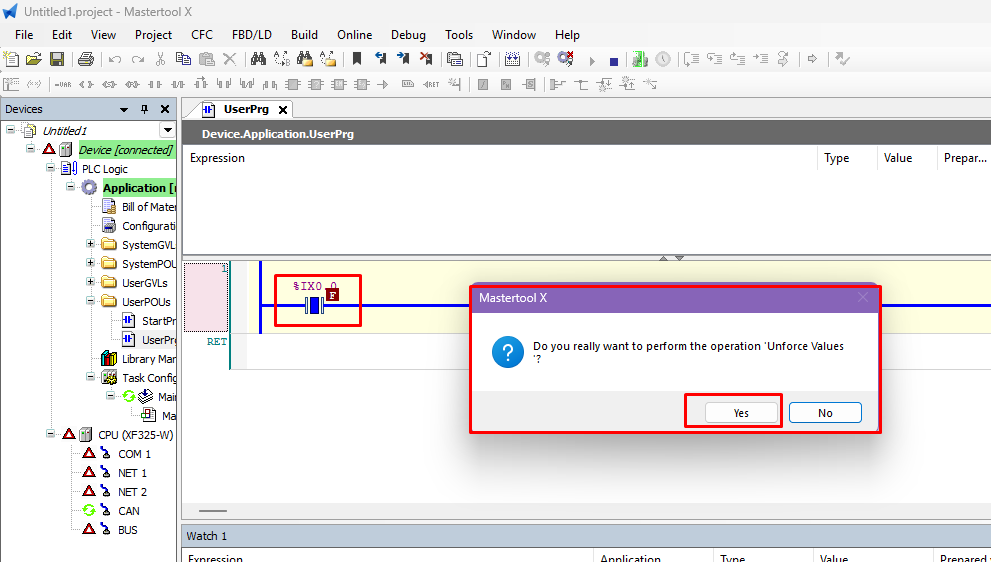
Task: Select the CAN item in device tree
Action: pyautogui.click(x=128, y=511)
